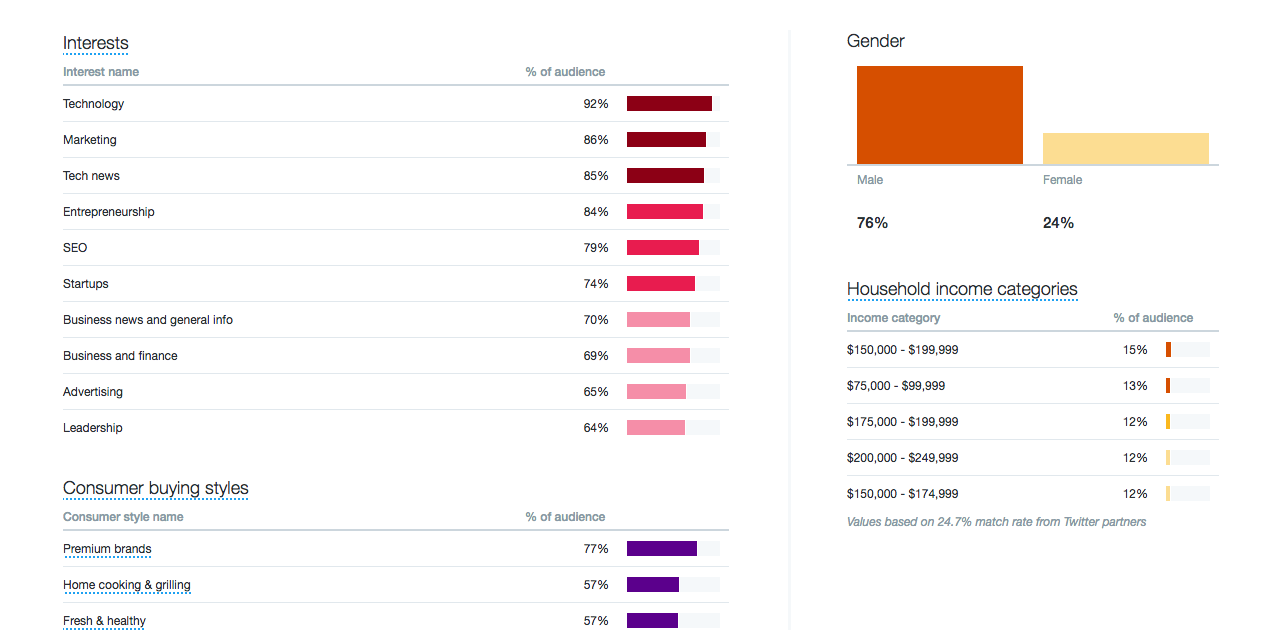Viewport: 1266px width, 630px height.
Task: Select the Male gender bar
Action: [x=939, y=113]
